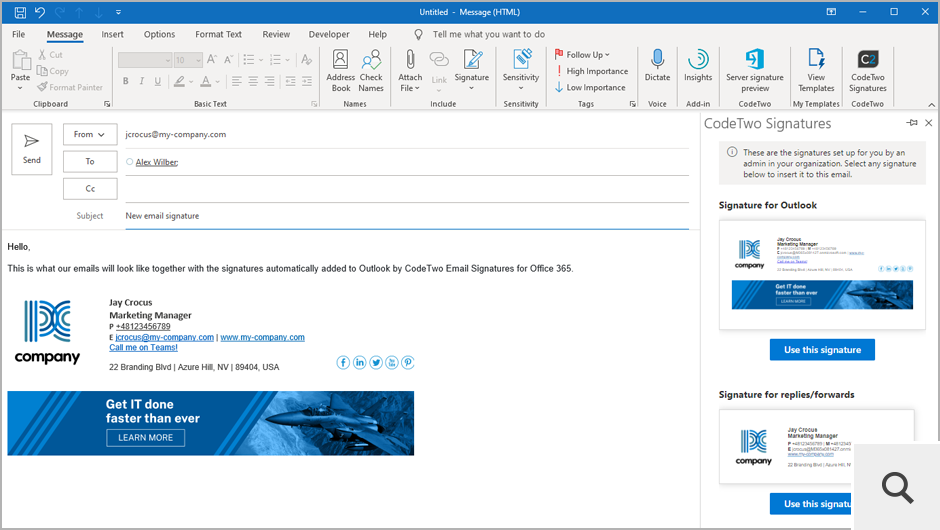Viewport: 940px width, 530px height.
Task: Start a numbered list
Action: point(275,59)
